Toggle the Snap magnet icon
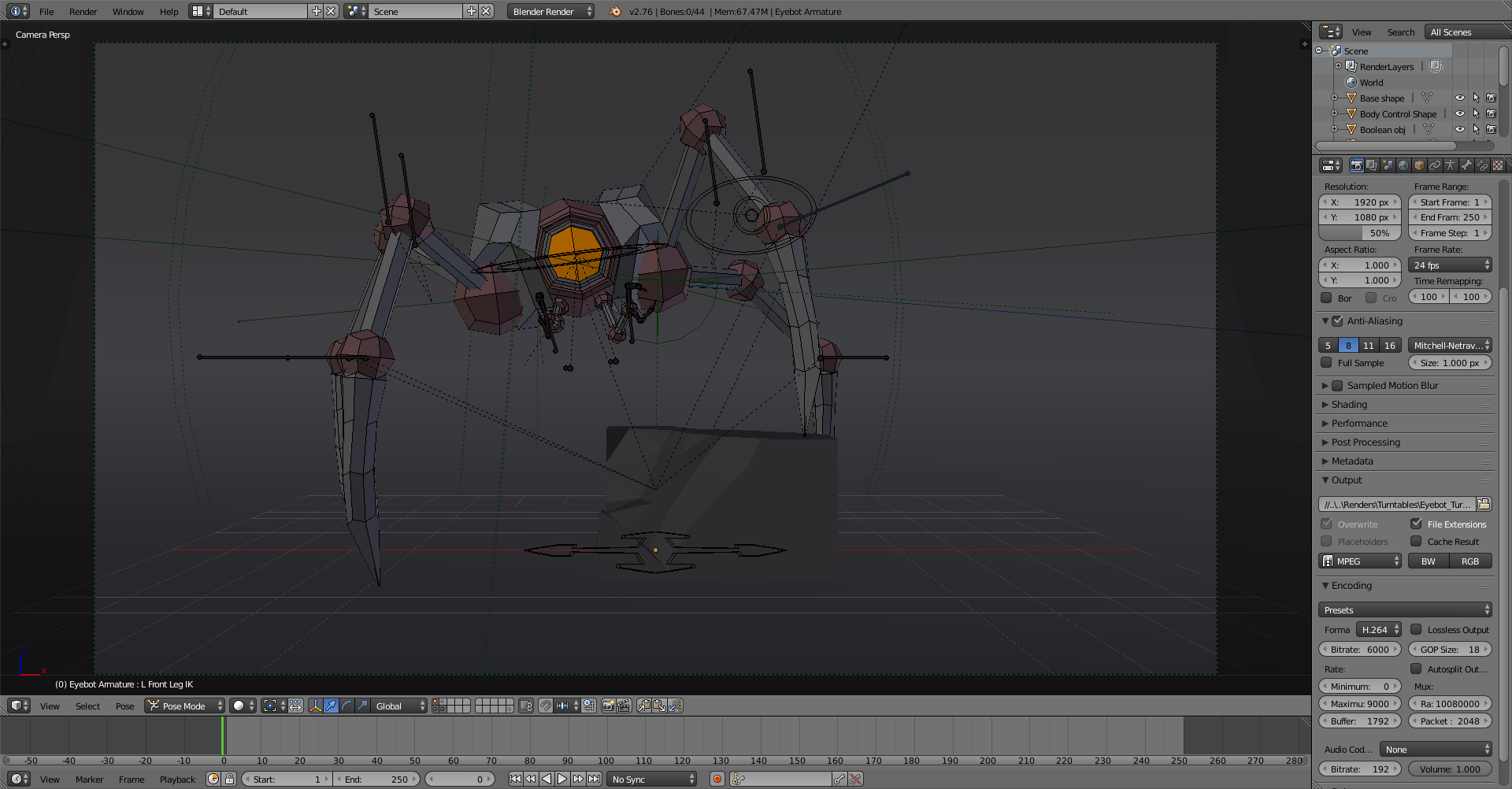Screen dimensions: 1512x789 tap(547, 706)
